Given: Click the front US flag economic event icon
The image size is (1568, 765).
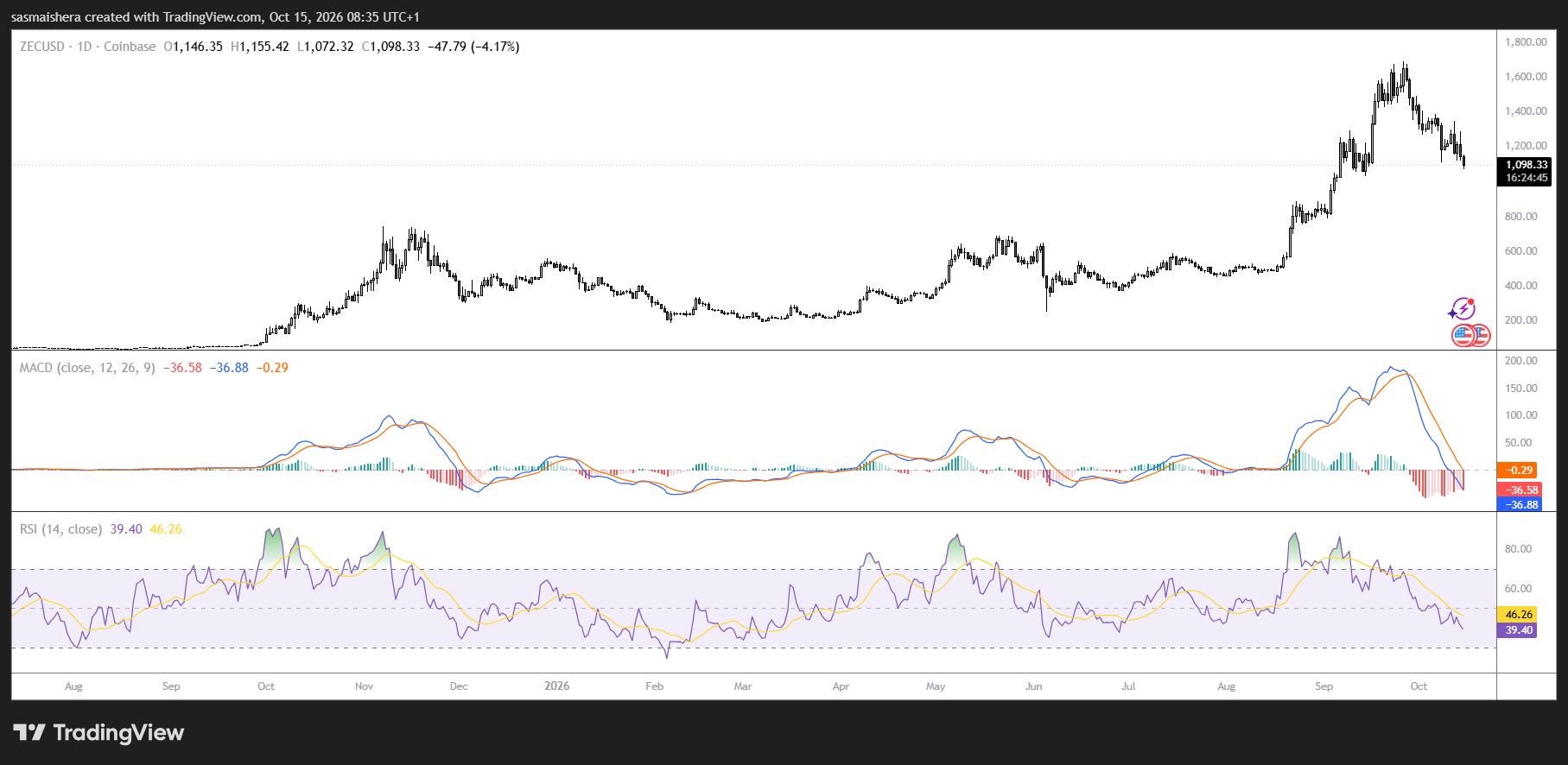Looking at the screenshot, I should click(1463, 335).
